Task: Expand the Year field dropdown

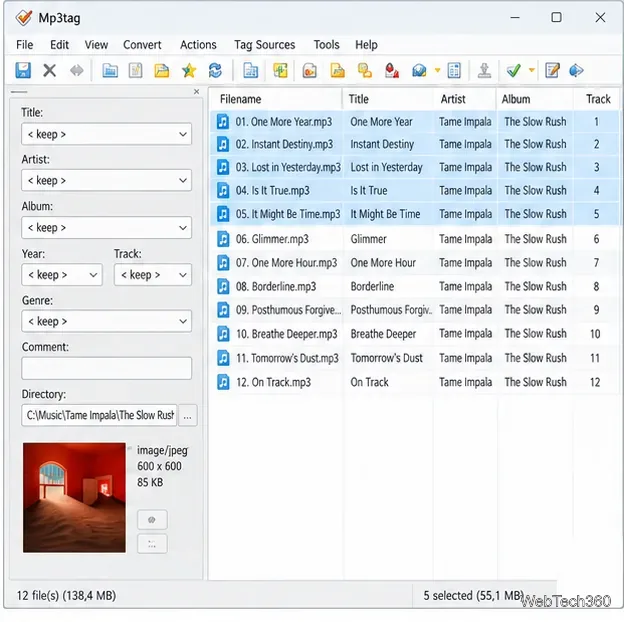Action: point(93,275)
